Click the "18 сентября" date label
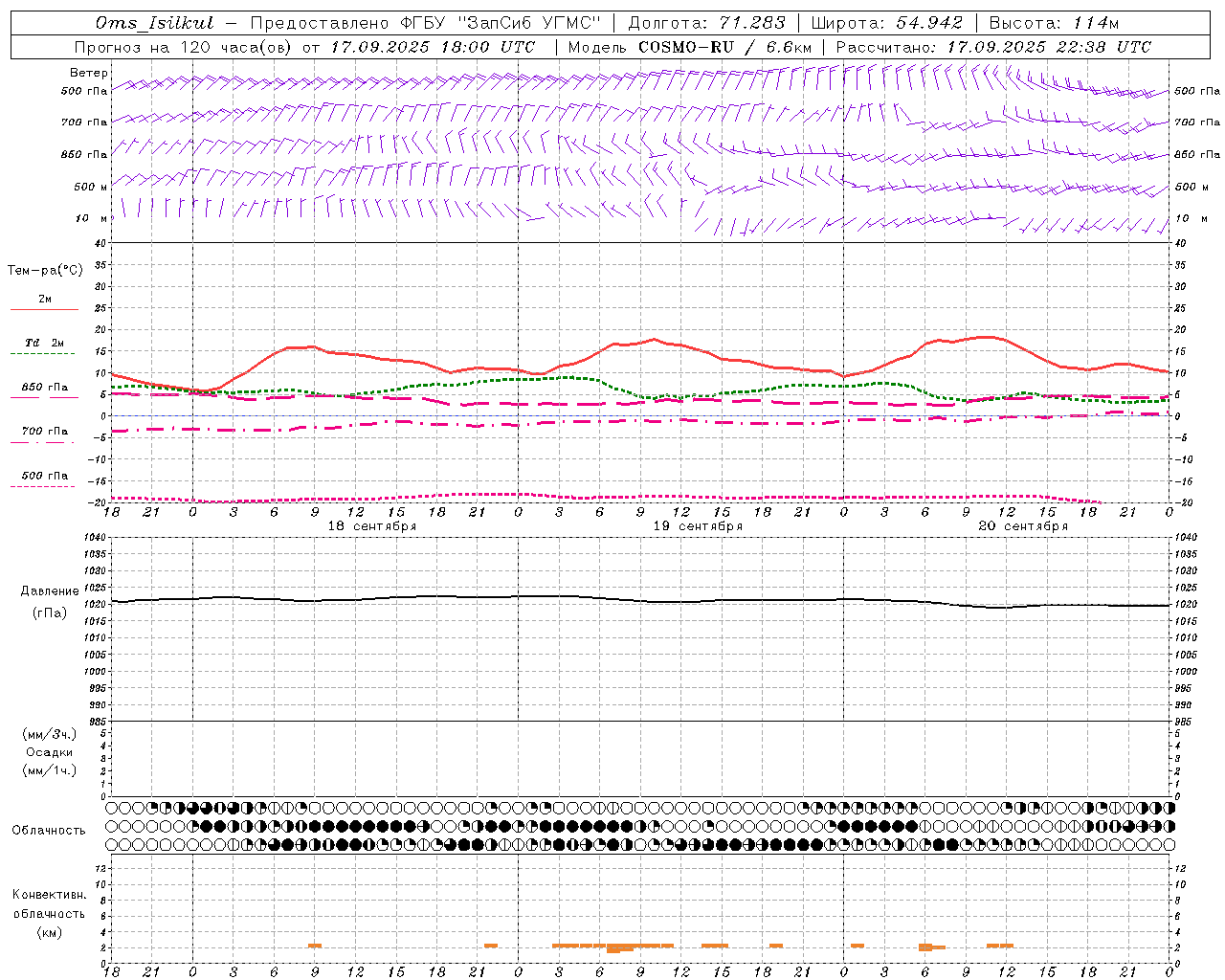The width and height of the screenshot is (1225, 980). (372, 526)
